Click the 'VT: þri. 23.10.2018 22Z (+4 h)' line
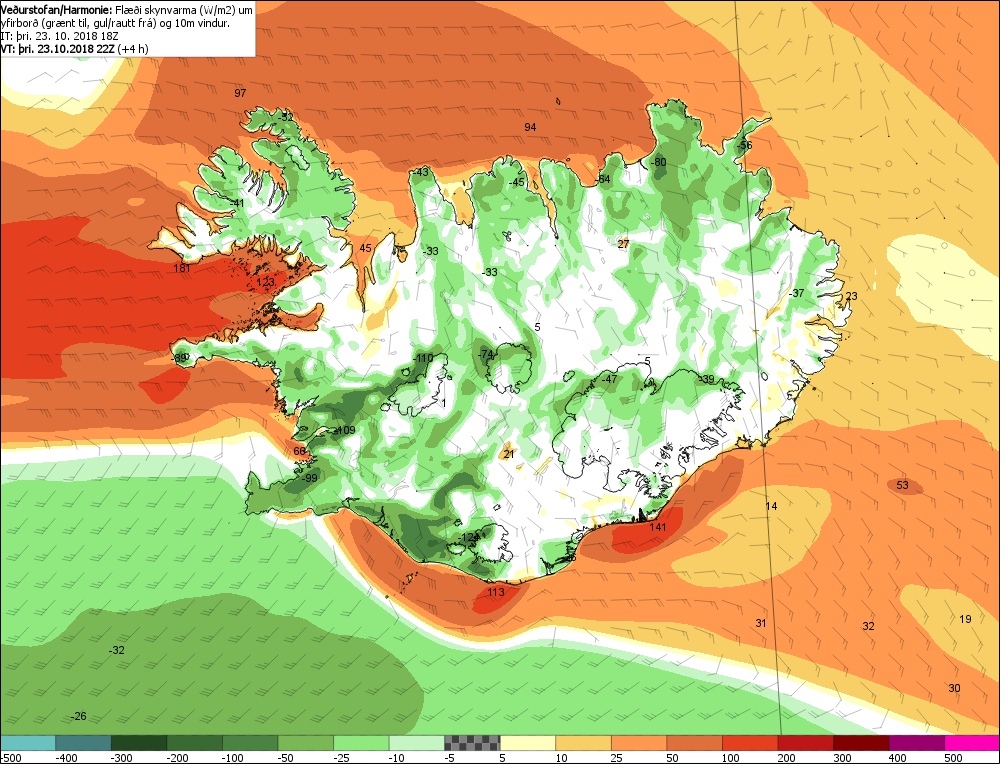Viewport: 1000px width, 764px height. coord(75,48)
